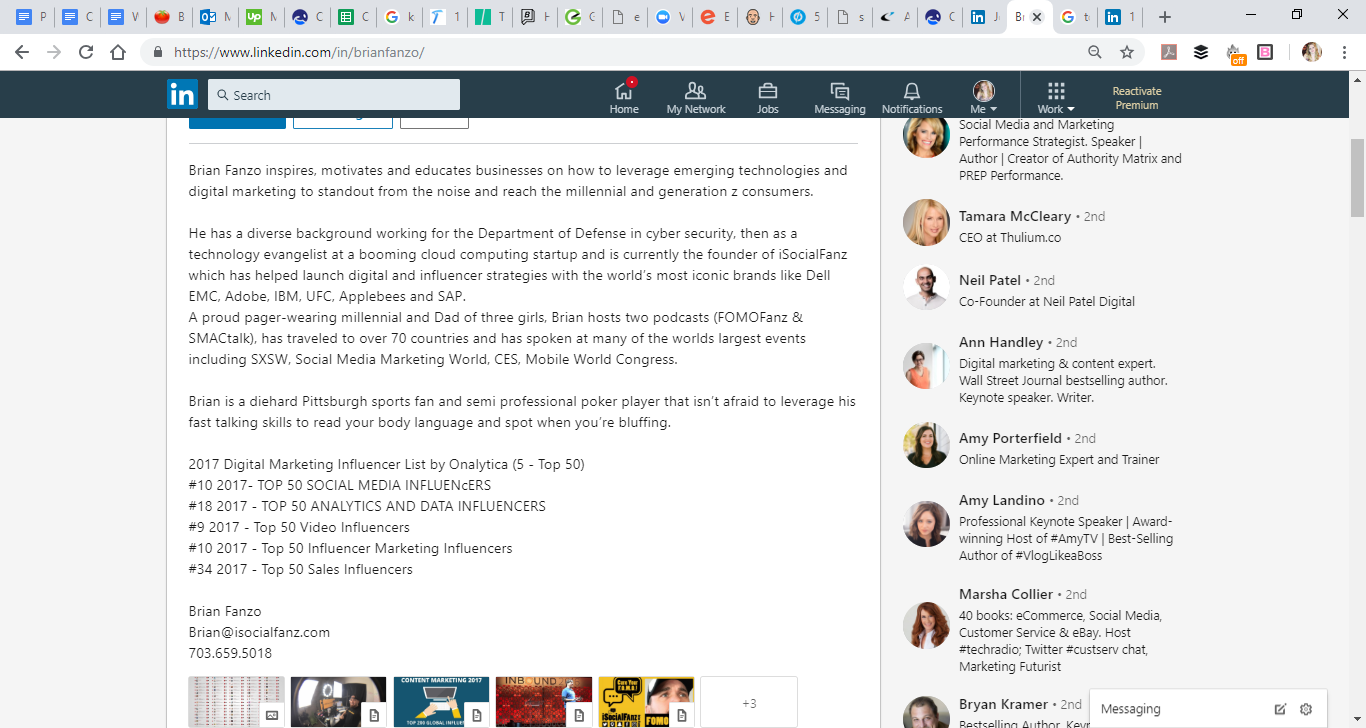The height and width of the screenshot is (728, 1366).
Task: Click the phone number 703.659.5018
Action: tap(230, 653)
